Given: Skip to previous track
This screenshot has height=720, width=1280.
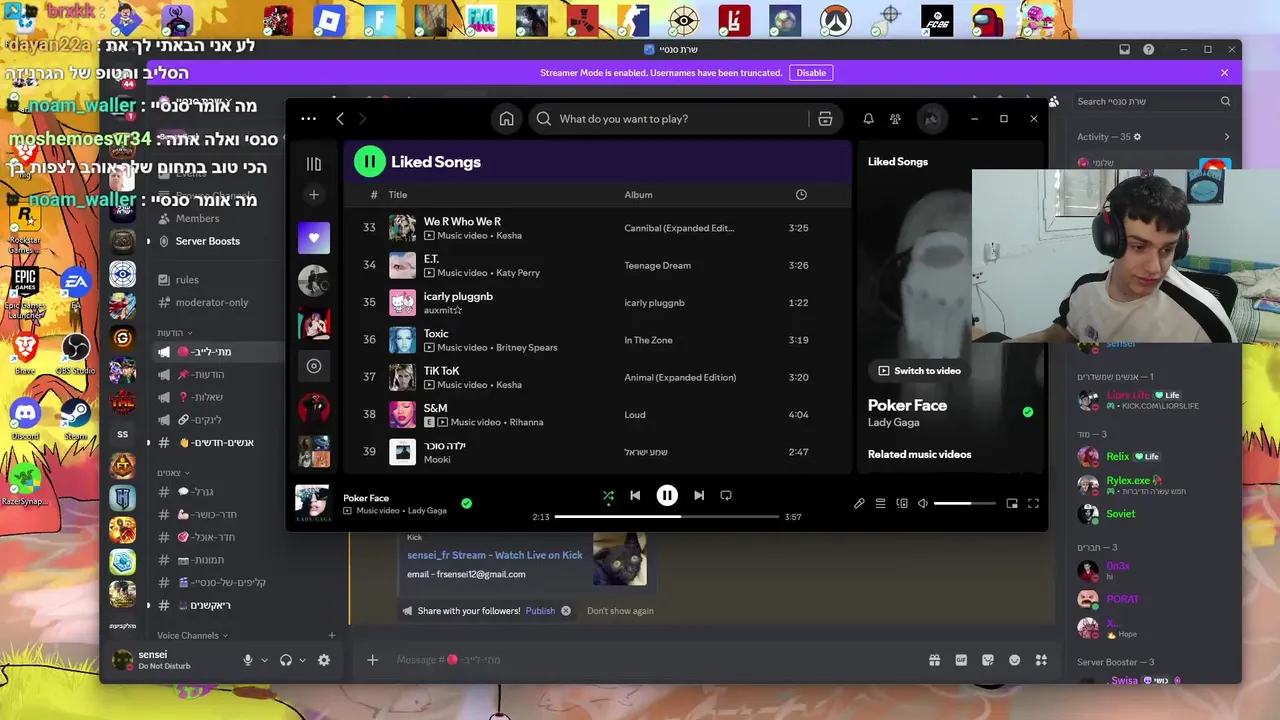Looking at the screenshot, I should point(635,495).
